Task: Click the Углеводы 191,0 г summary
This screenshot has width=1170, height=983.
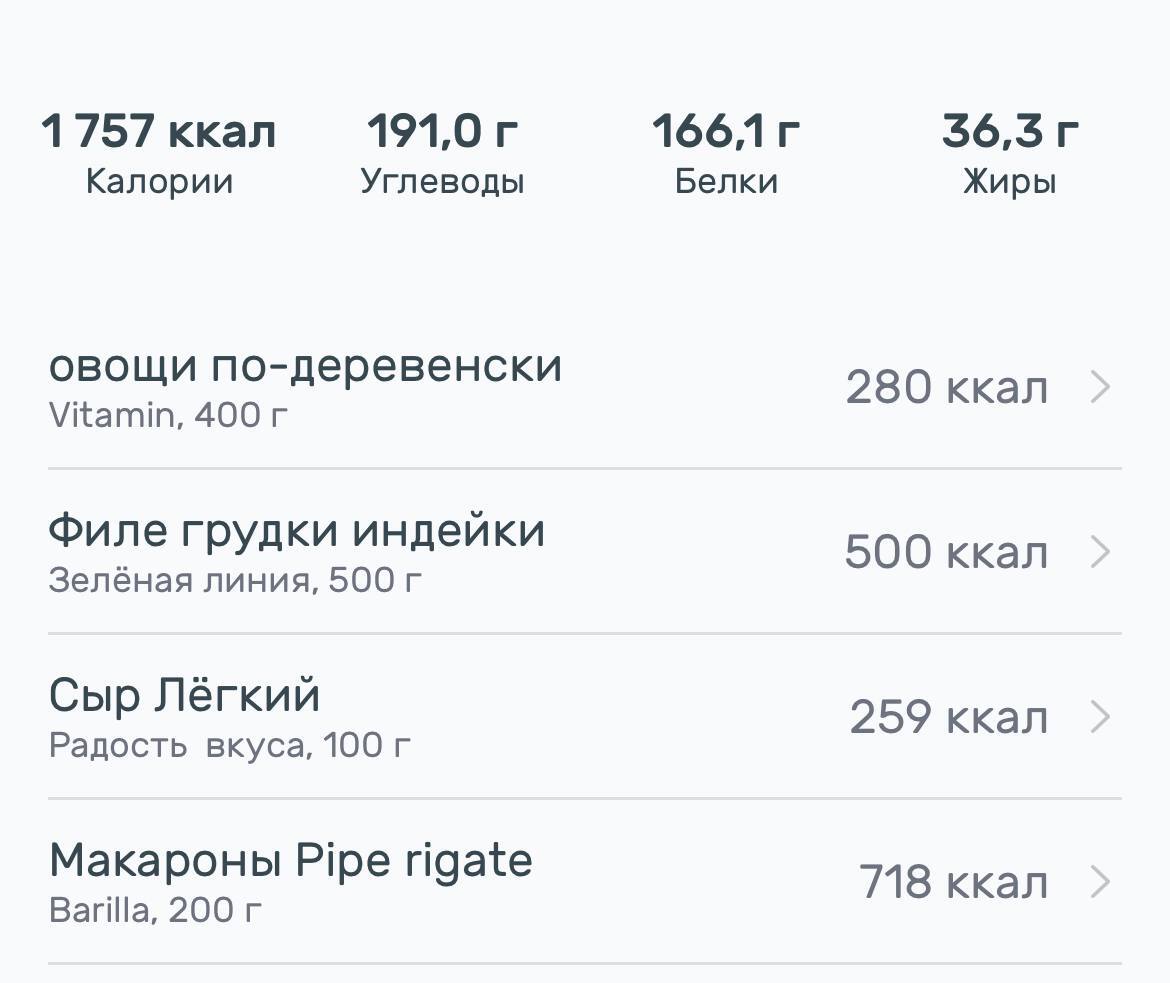Action: coord(442,153)
